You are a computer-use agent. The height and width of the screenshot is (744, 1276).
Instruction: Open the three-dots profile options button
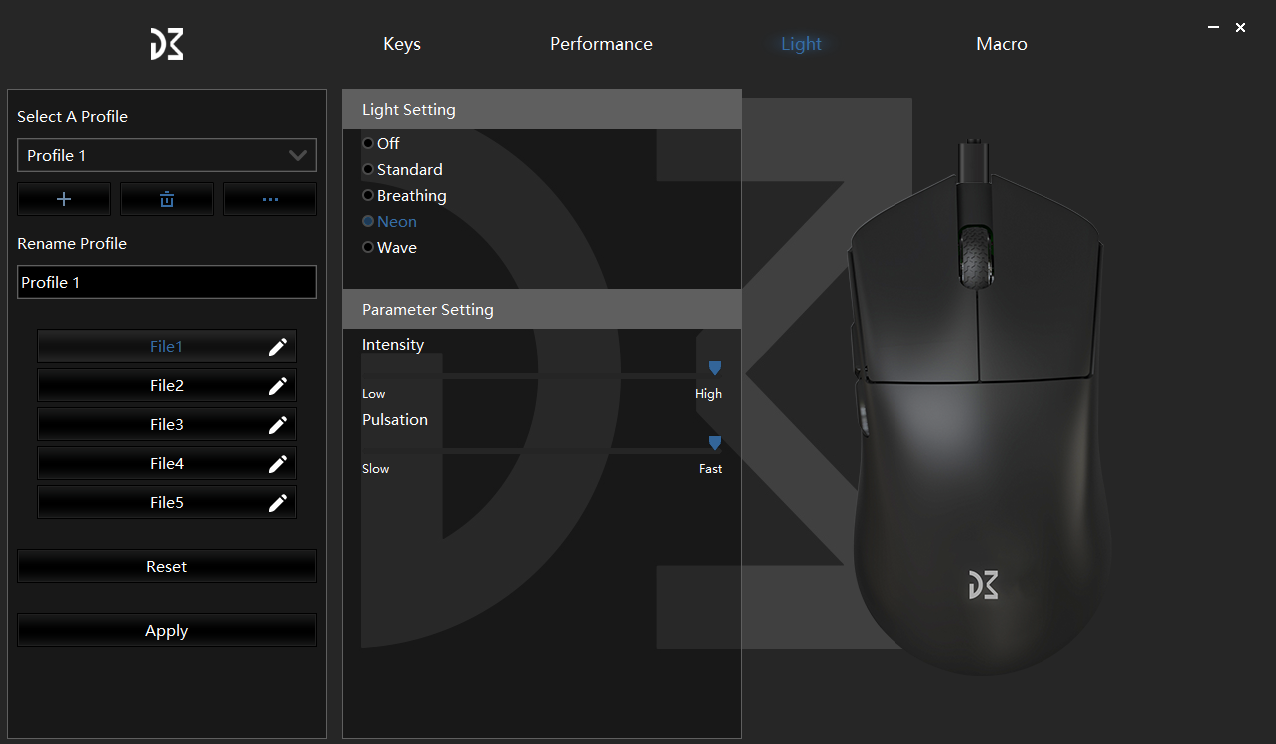coord(270,199)
